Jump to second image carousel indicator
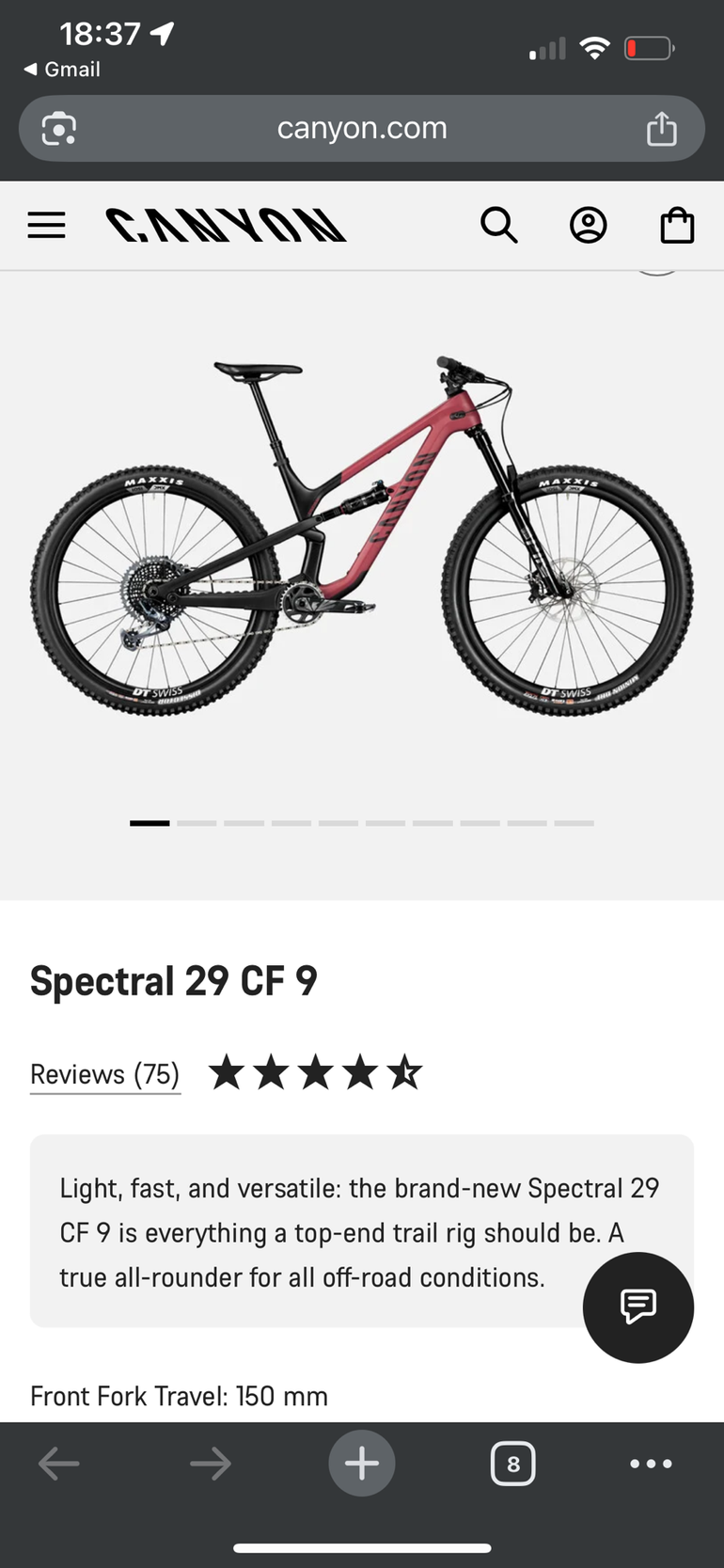 tap(197, 823)
